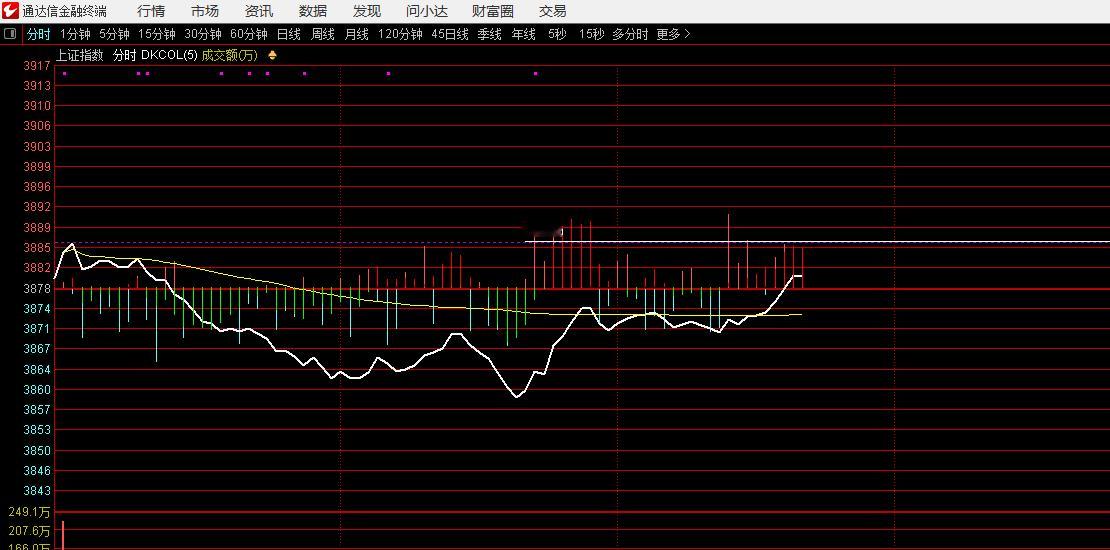Switch to 年线 chart
Viewport: 1110px width, 550px height.
pyautogui.click(x=523, y=34)
